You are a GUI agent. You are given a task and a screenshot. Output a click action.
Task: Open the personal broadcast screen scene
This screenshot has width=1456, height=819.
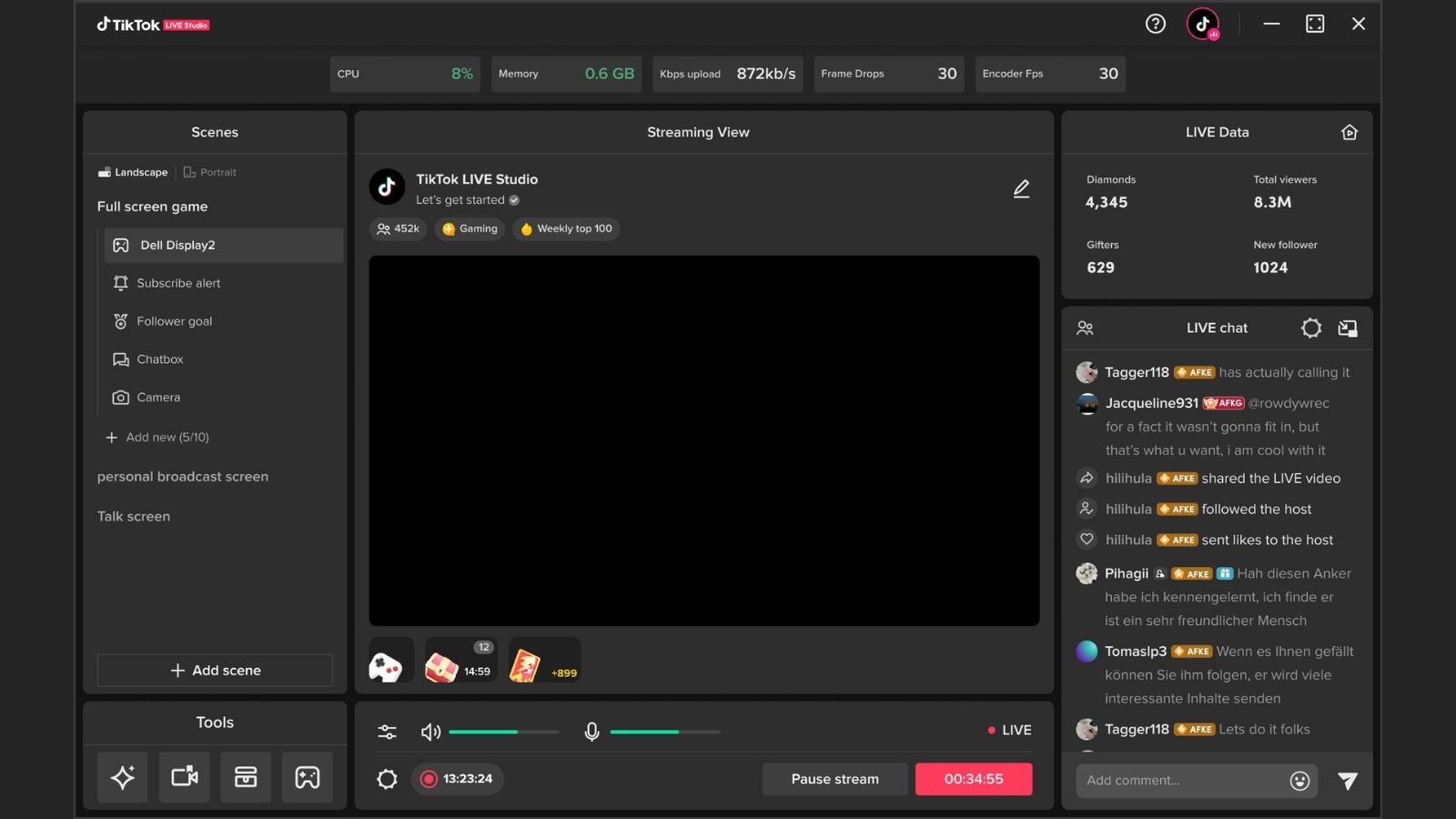183,477
